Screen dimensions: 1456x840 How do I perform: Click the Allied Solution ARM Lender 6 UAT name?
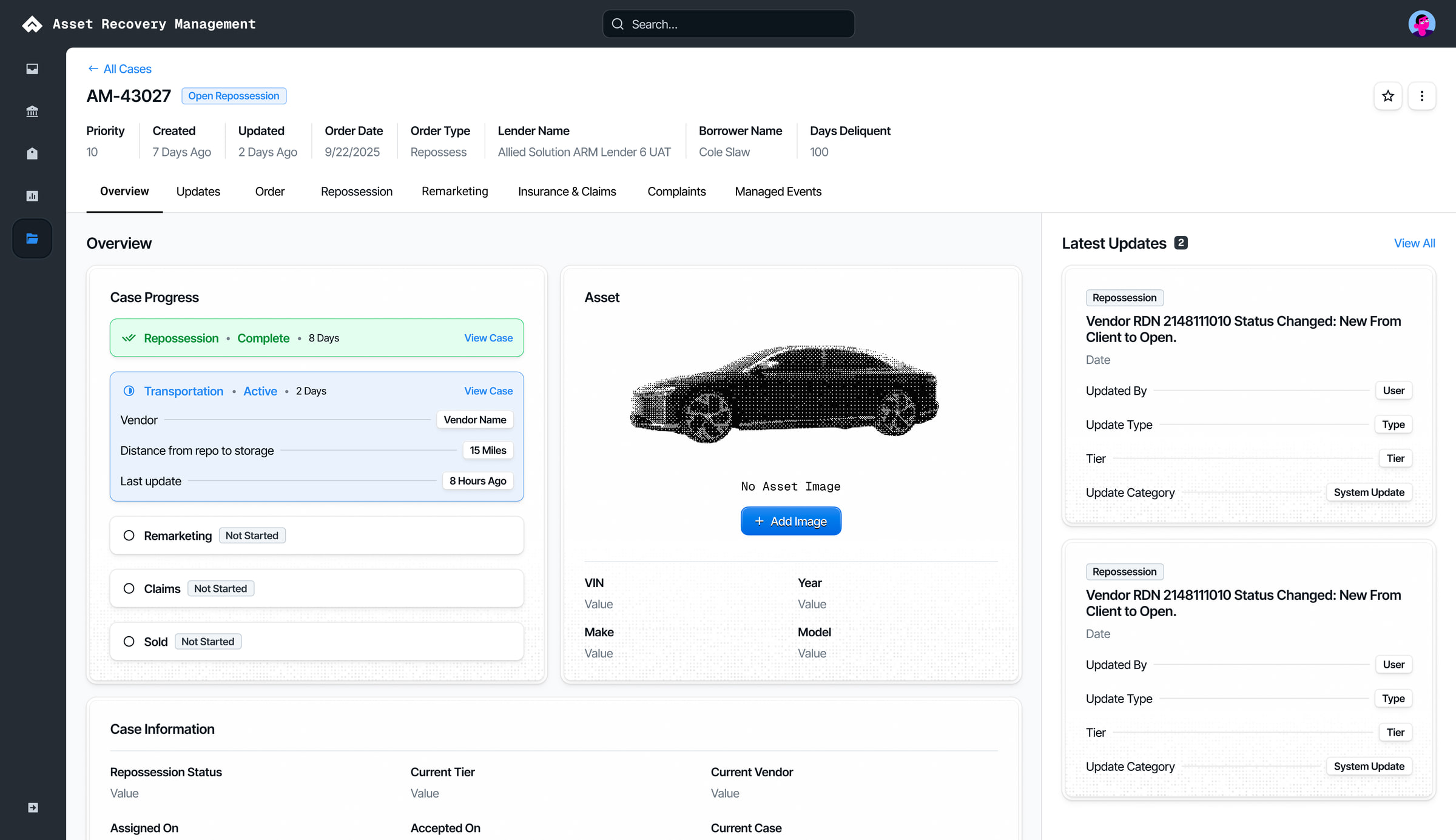tap(584, 152)
